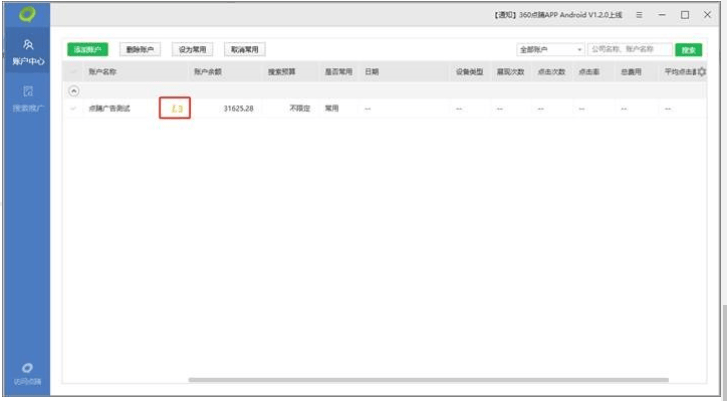
Task: Sort by 账户名称 column header
Action: 102,72
